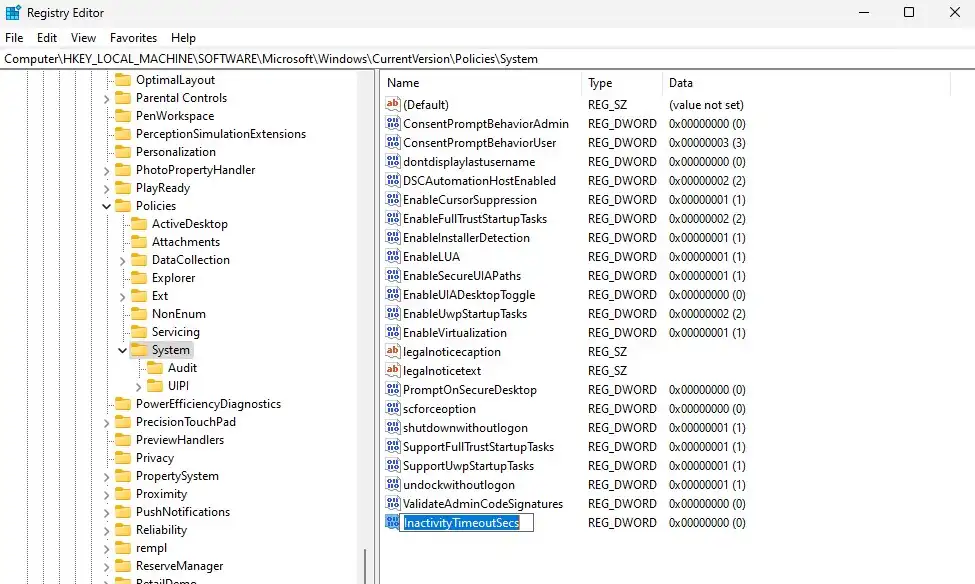
Task: Click the Attachments folder icon
Action: (x=139, y=242)
